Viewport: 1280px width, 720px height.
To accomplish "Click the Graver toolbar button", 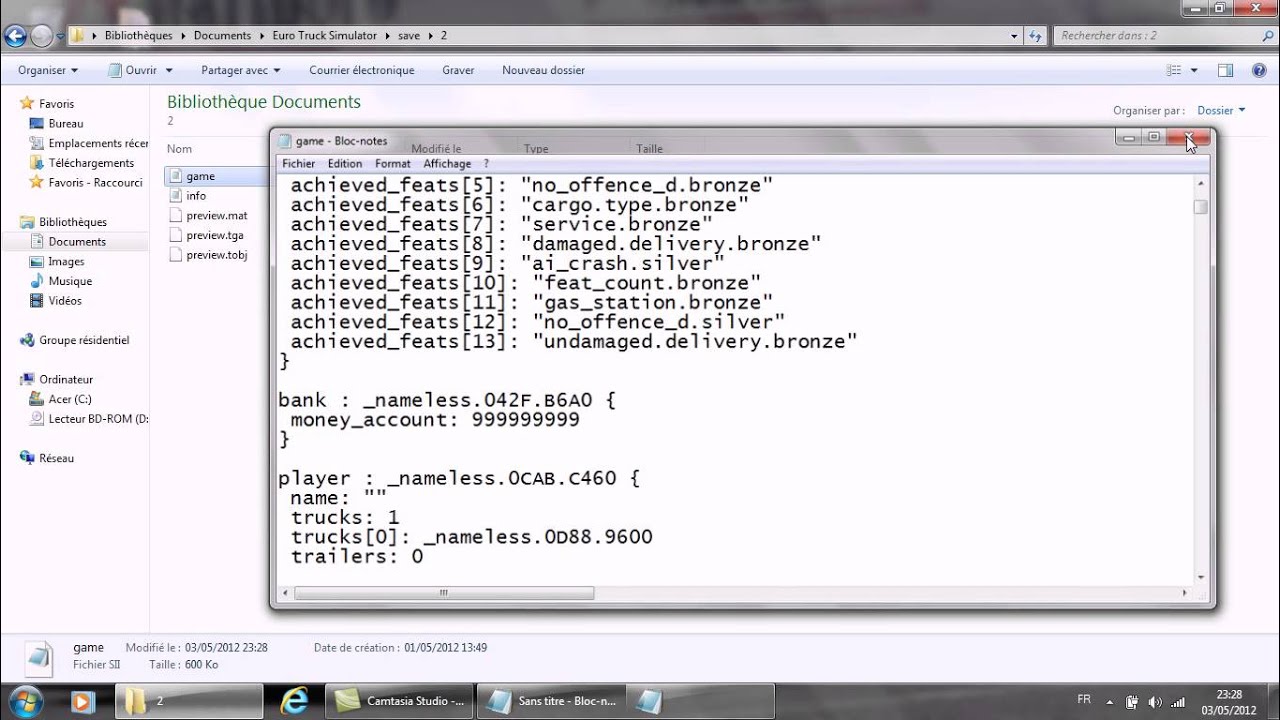I will (458, 70).
